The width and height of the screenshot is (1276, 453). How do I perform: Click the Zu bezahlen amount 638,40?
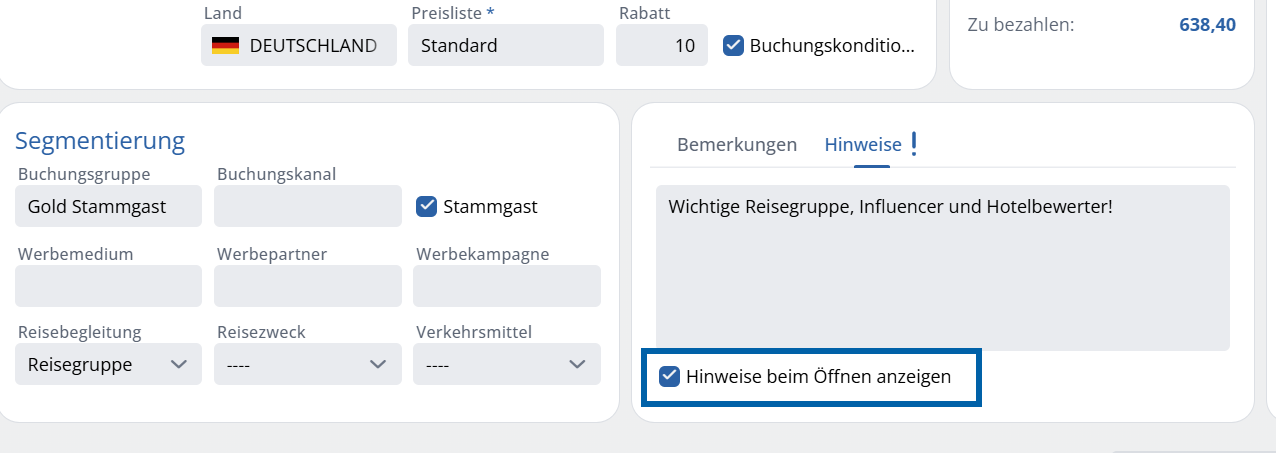tap(1207, 24)
